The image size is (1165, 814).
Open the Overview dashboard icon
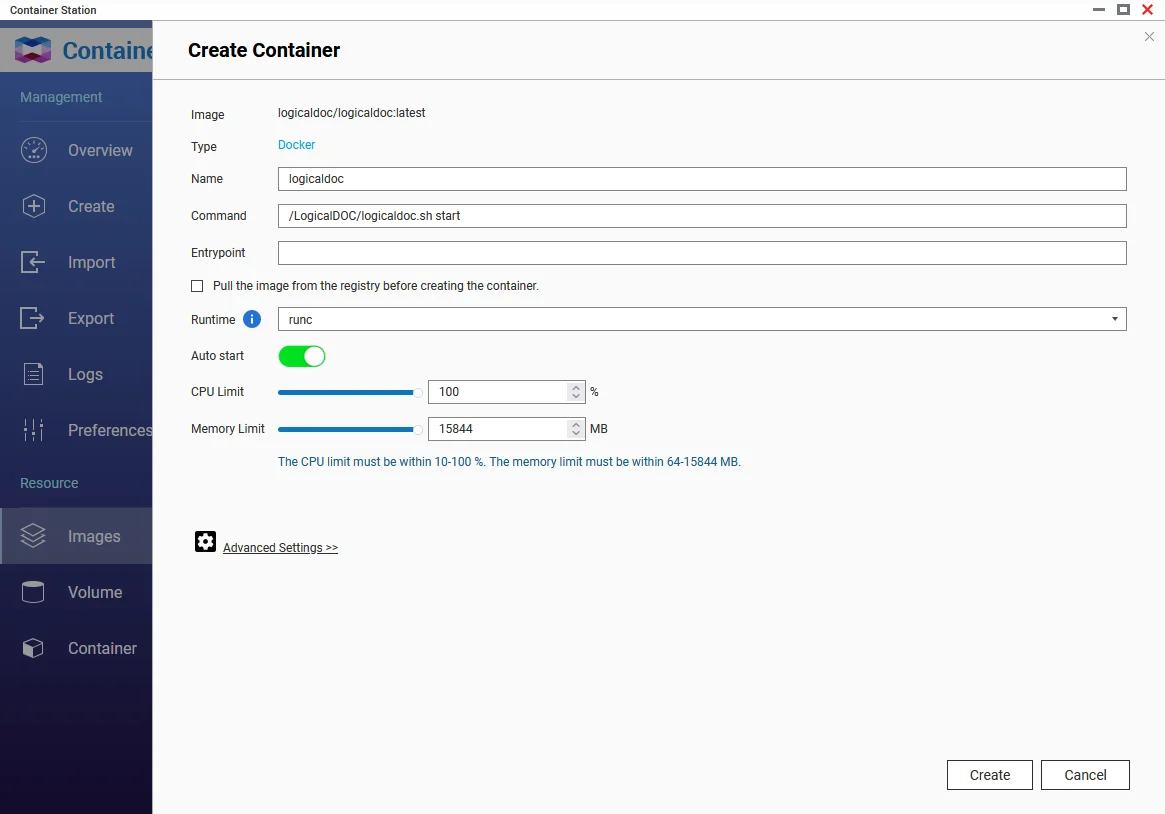point(33,150)
